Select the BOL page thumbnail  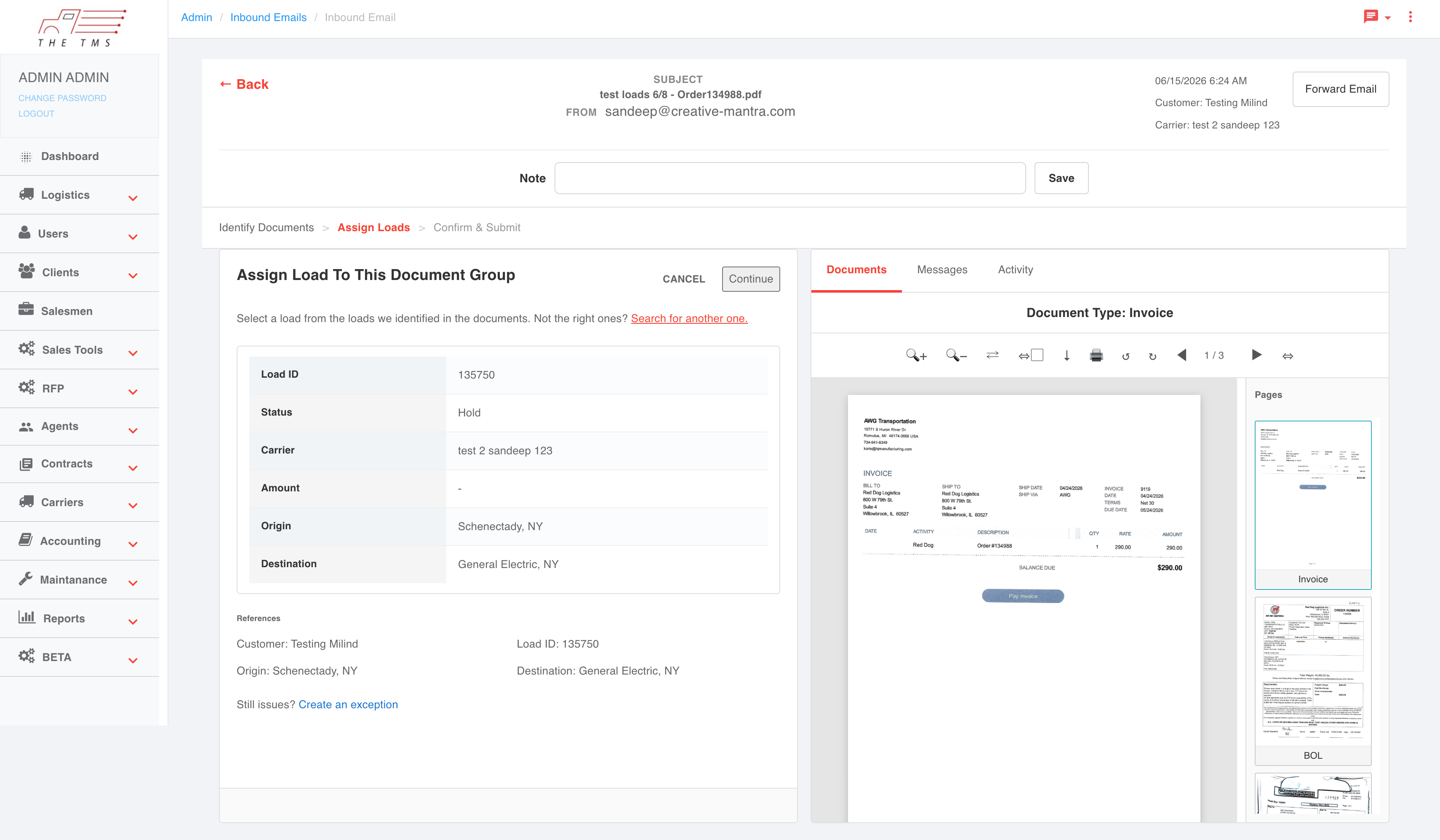point(1312,681)
